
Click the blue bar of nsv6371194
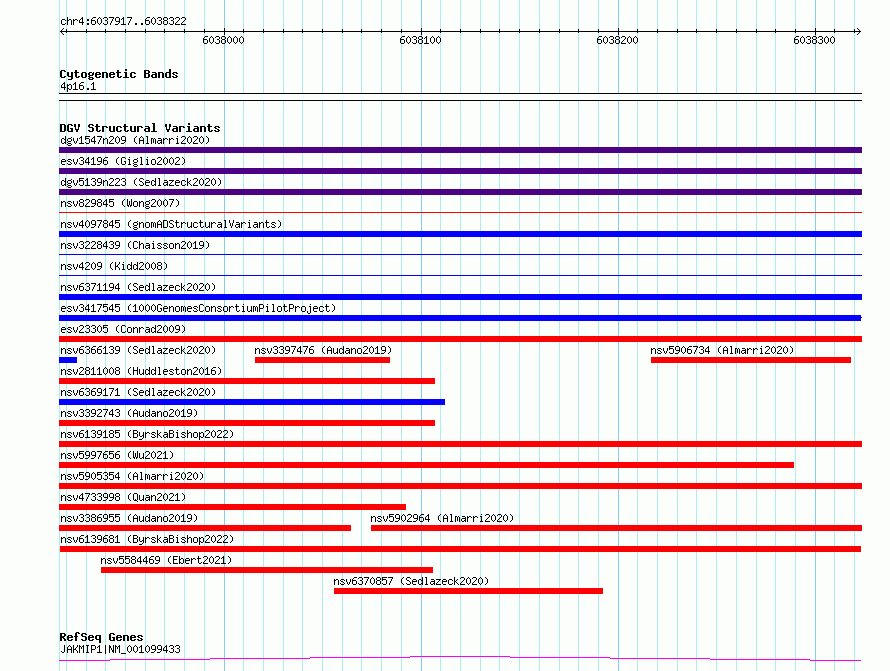(460, 297)
